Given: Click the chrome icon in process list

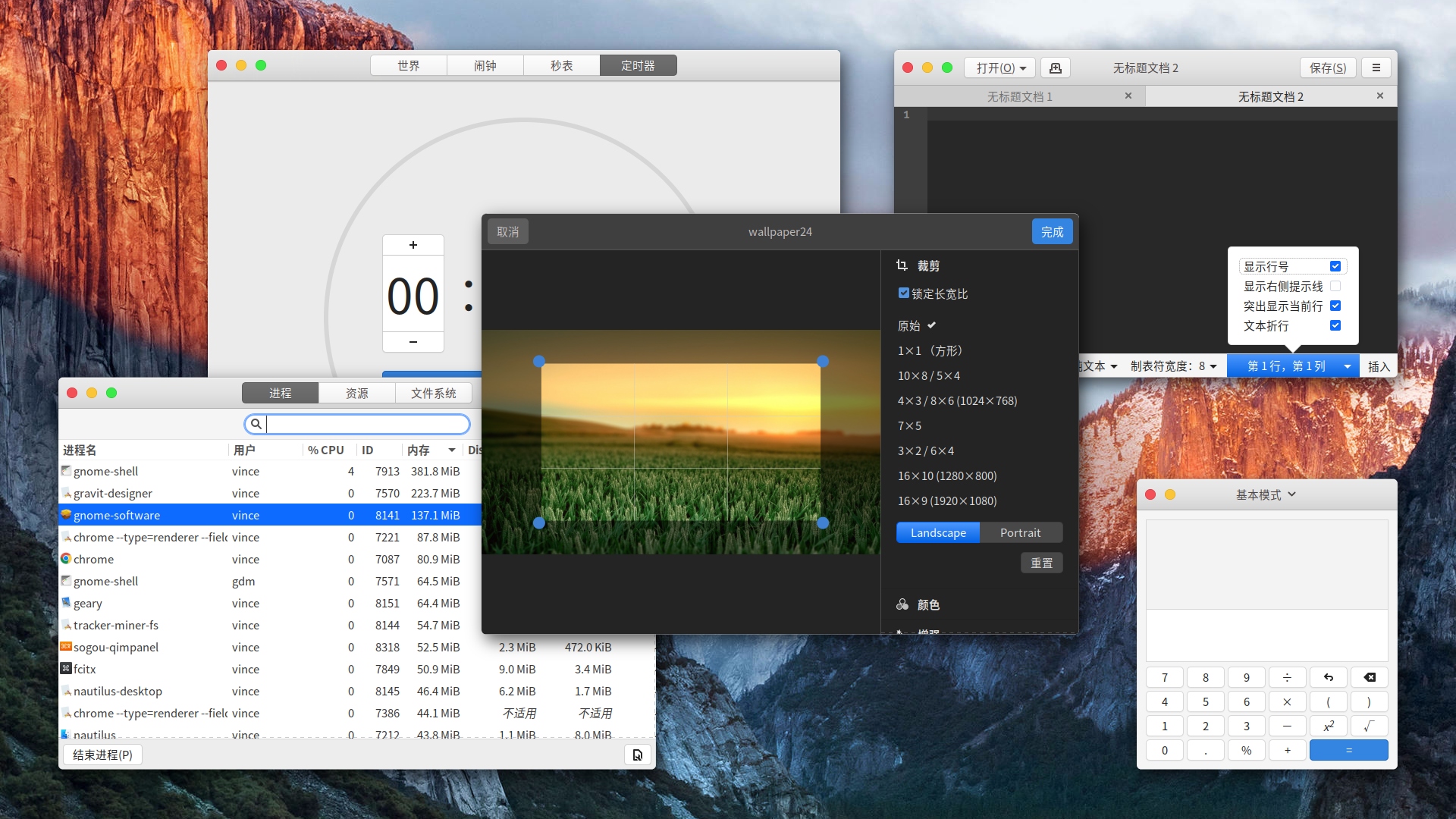Looking at the screenshot, I should 66,559.
